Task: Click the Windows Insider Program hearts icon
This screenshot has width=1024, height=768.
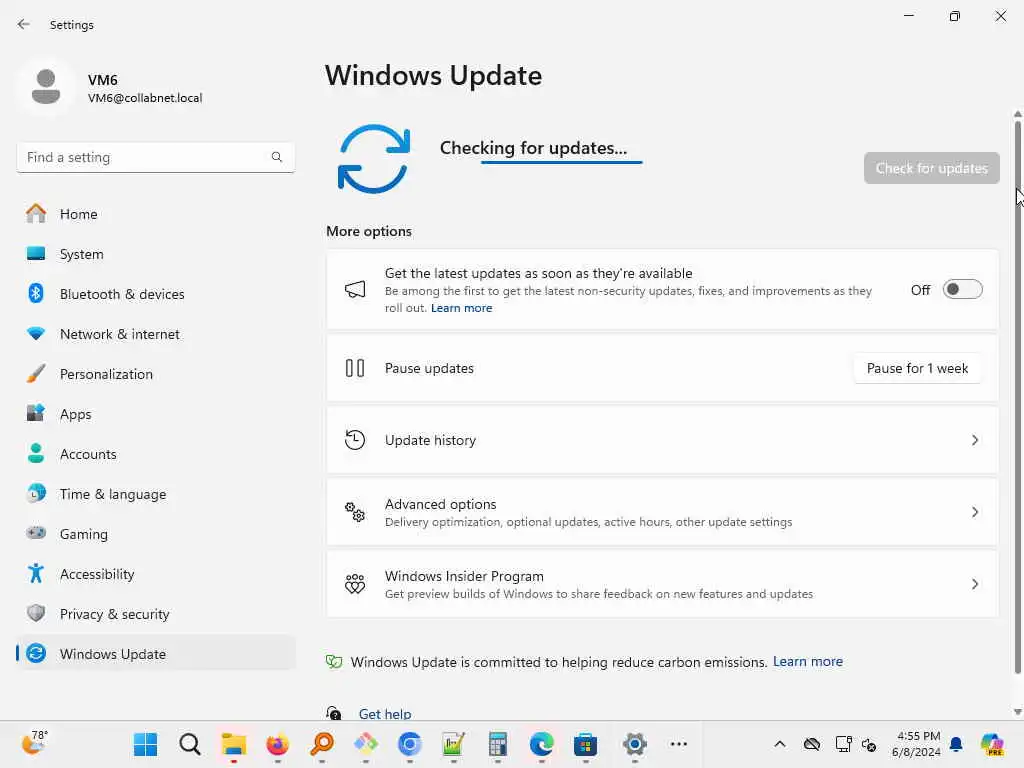Action: pos(355,584)
